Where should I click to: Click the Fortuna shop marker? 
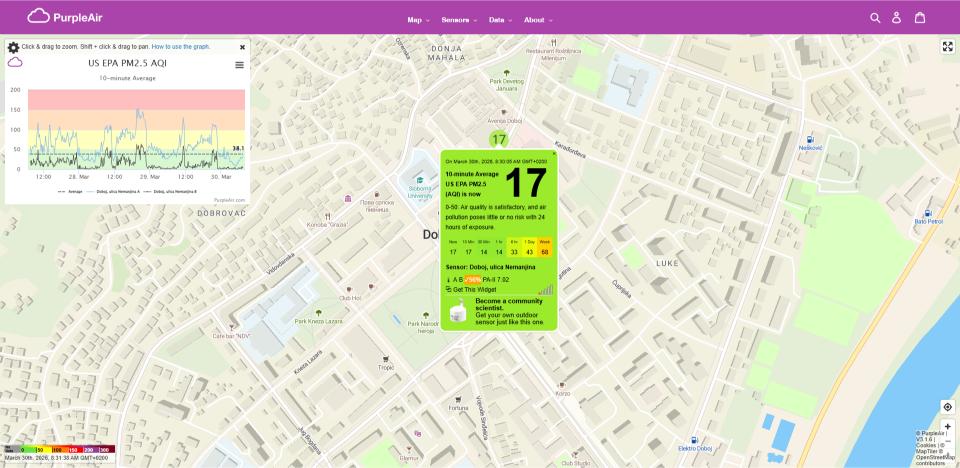coord(458,399)
